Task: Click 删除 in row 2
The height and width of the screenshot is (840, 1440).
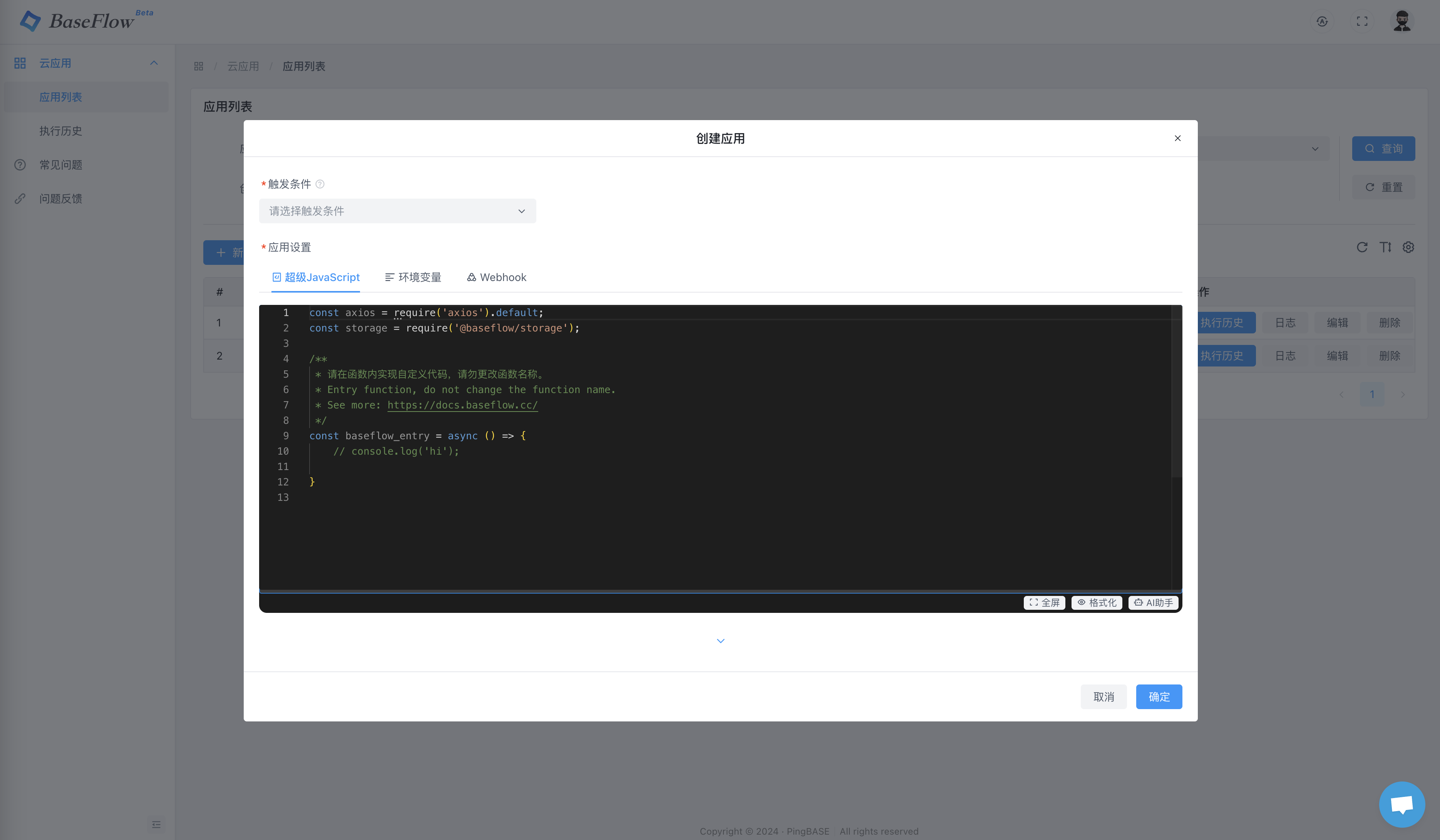Action: pyautogui.click(x=1389, y=356)
